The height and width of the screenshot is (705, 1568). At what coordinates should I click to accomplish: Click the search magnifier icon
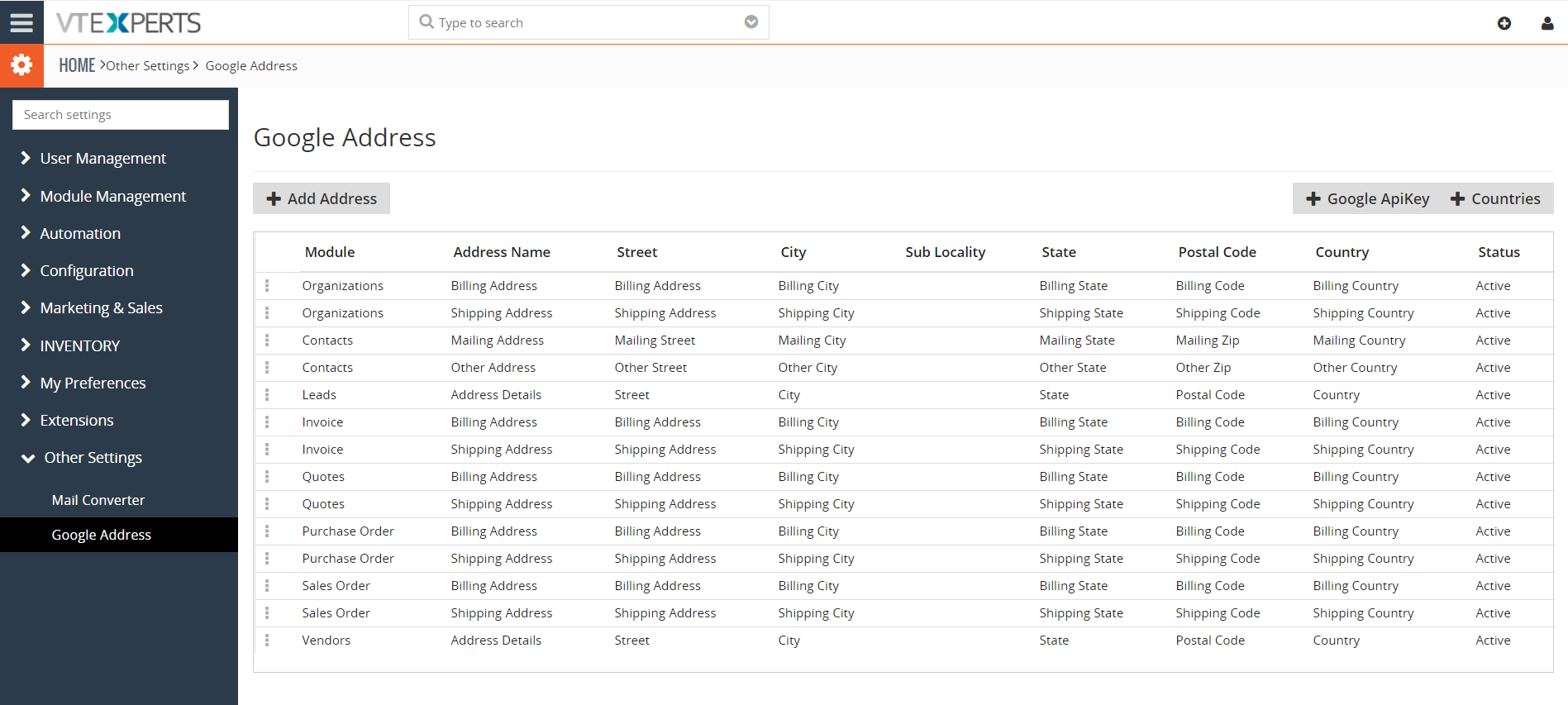tap(427, 21)
